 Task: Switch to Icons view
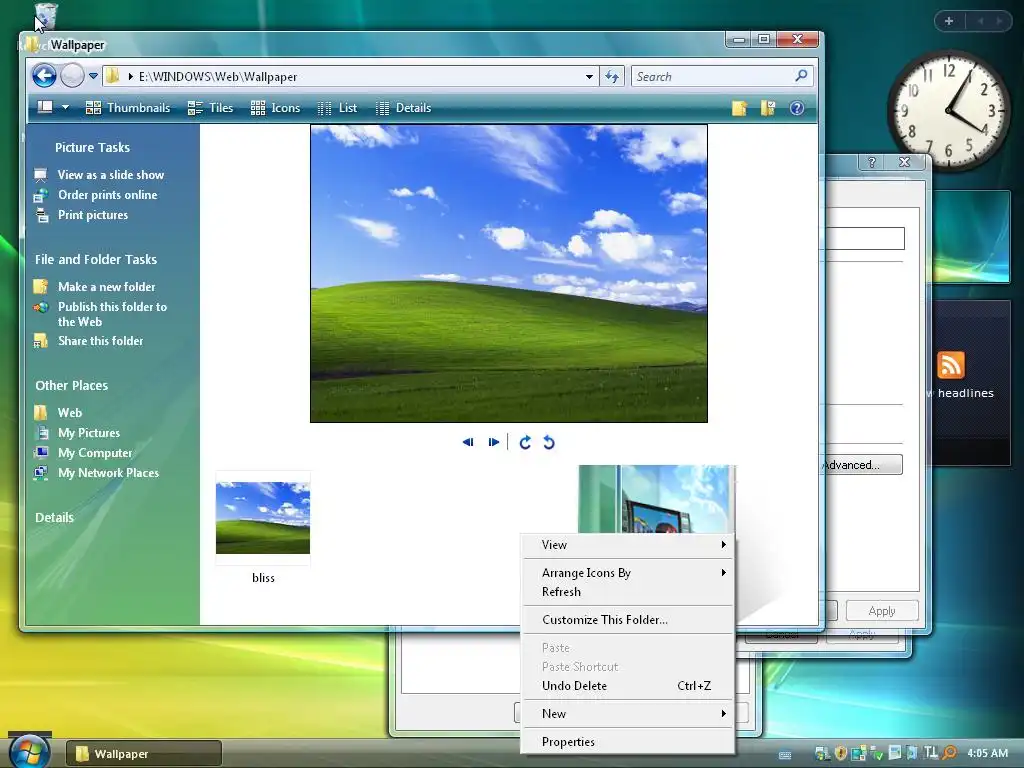(276, 108)
